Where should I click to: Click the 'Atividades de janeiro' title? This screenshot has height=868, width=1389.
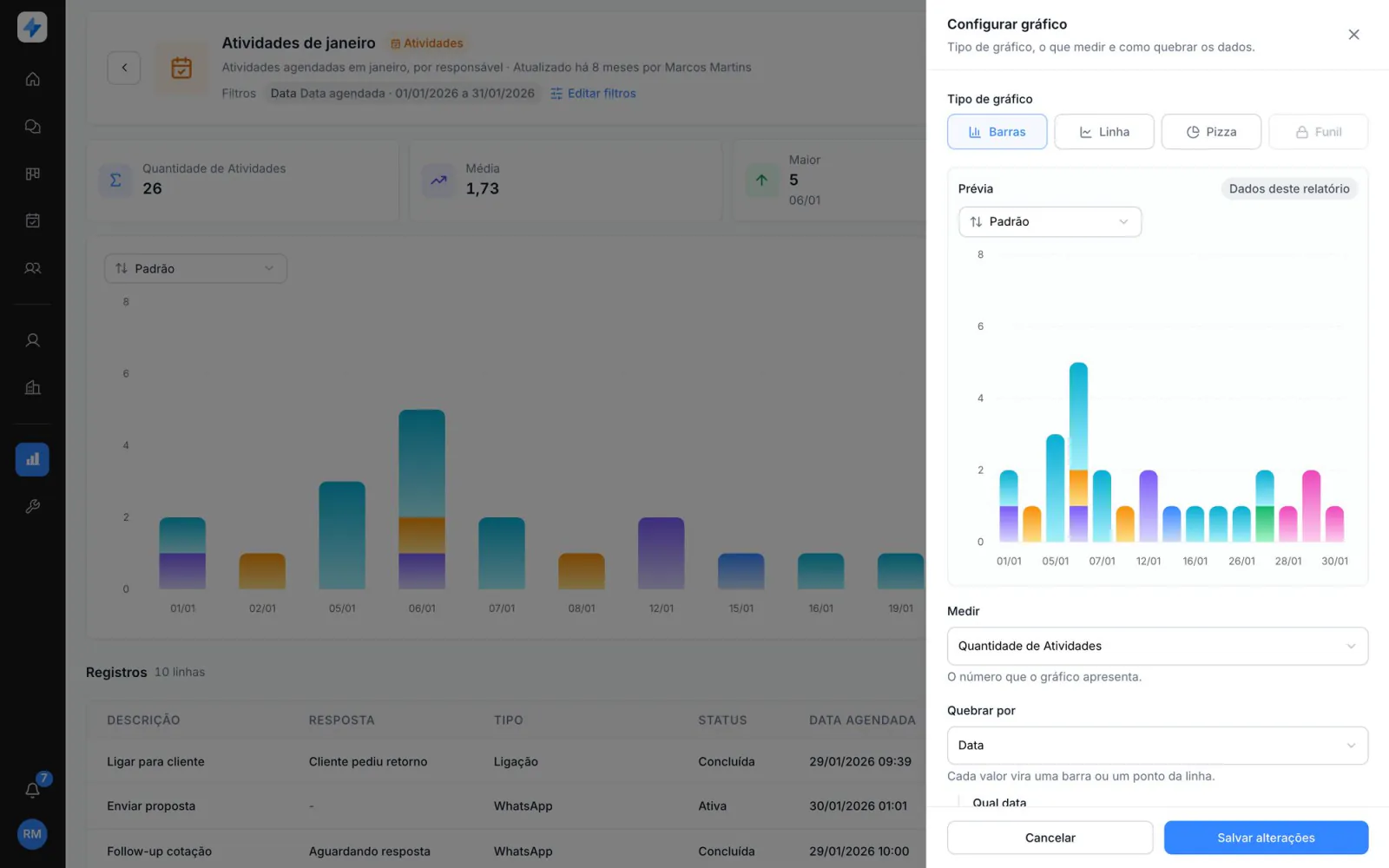click(x=299, y=43)
